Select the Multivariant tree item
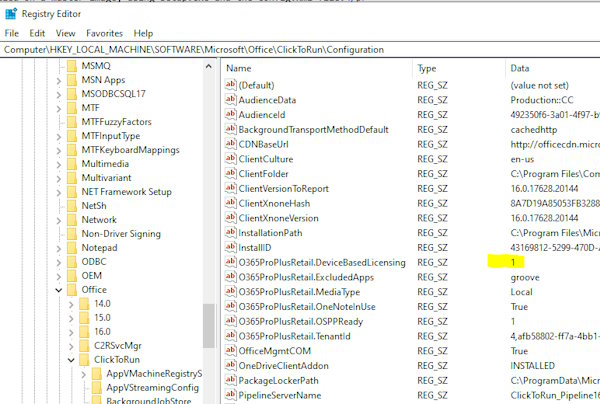600x404 pixels. coord(106,178)
